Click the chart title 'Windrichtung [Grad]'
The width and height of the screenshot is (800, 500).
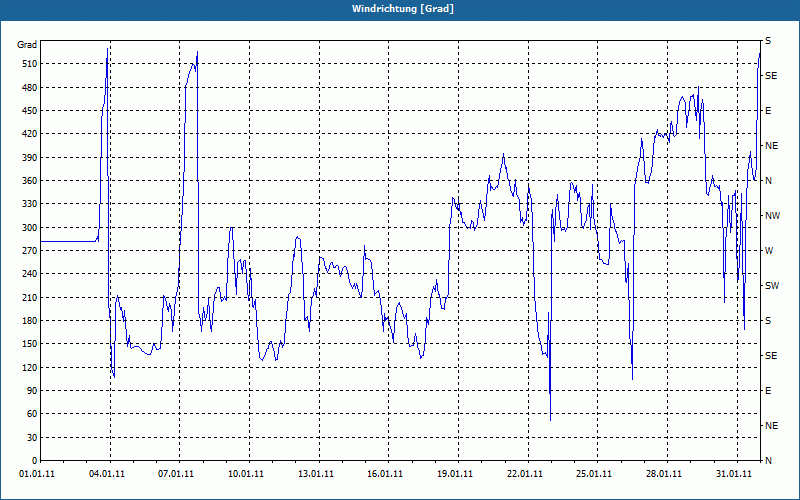click(x=403, y=9)
